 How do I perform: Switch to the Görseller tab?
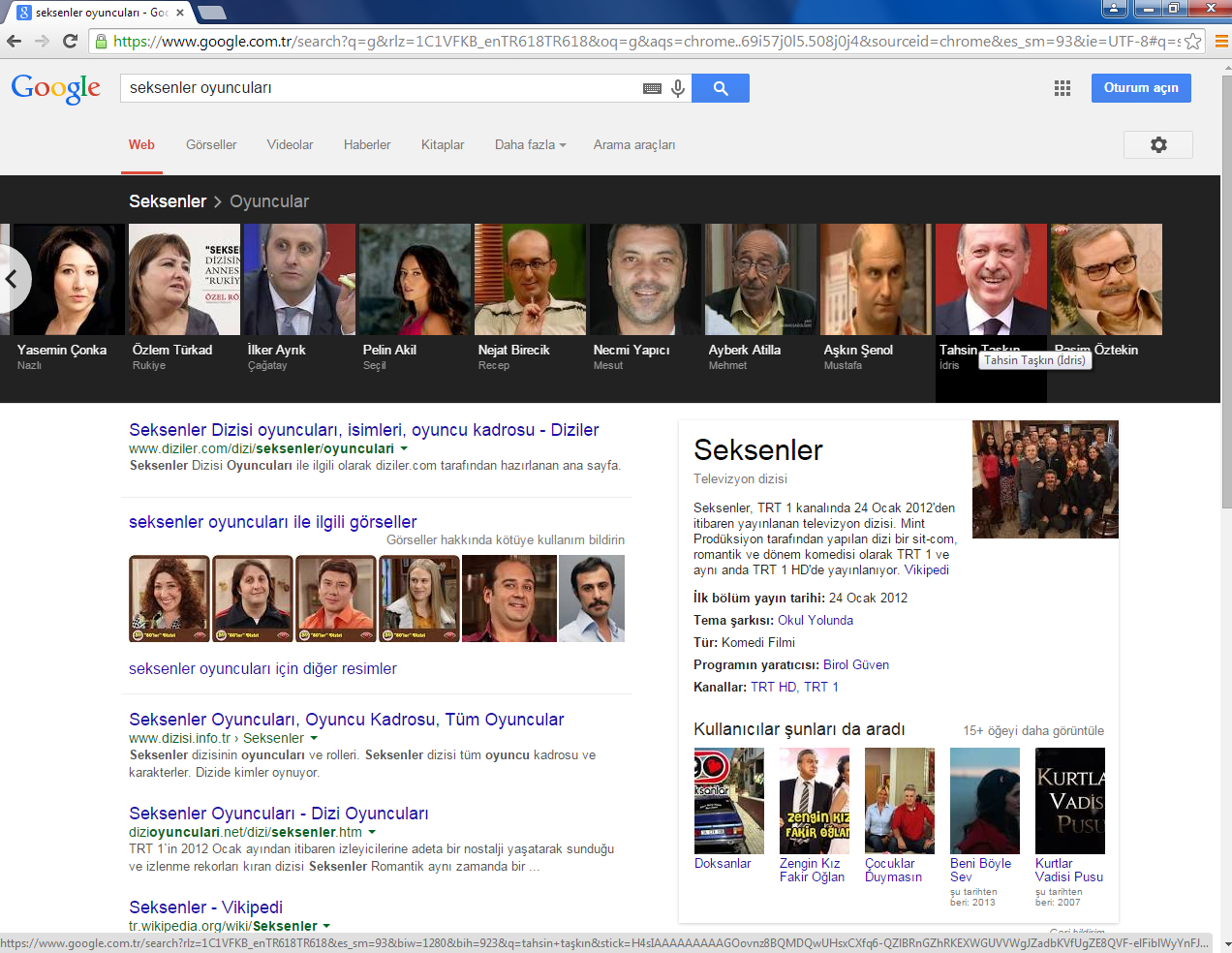[211, 144]
